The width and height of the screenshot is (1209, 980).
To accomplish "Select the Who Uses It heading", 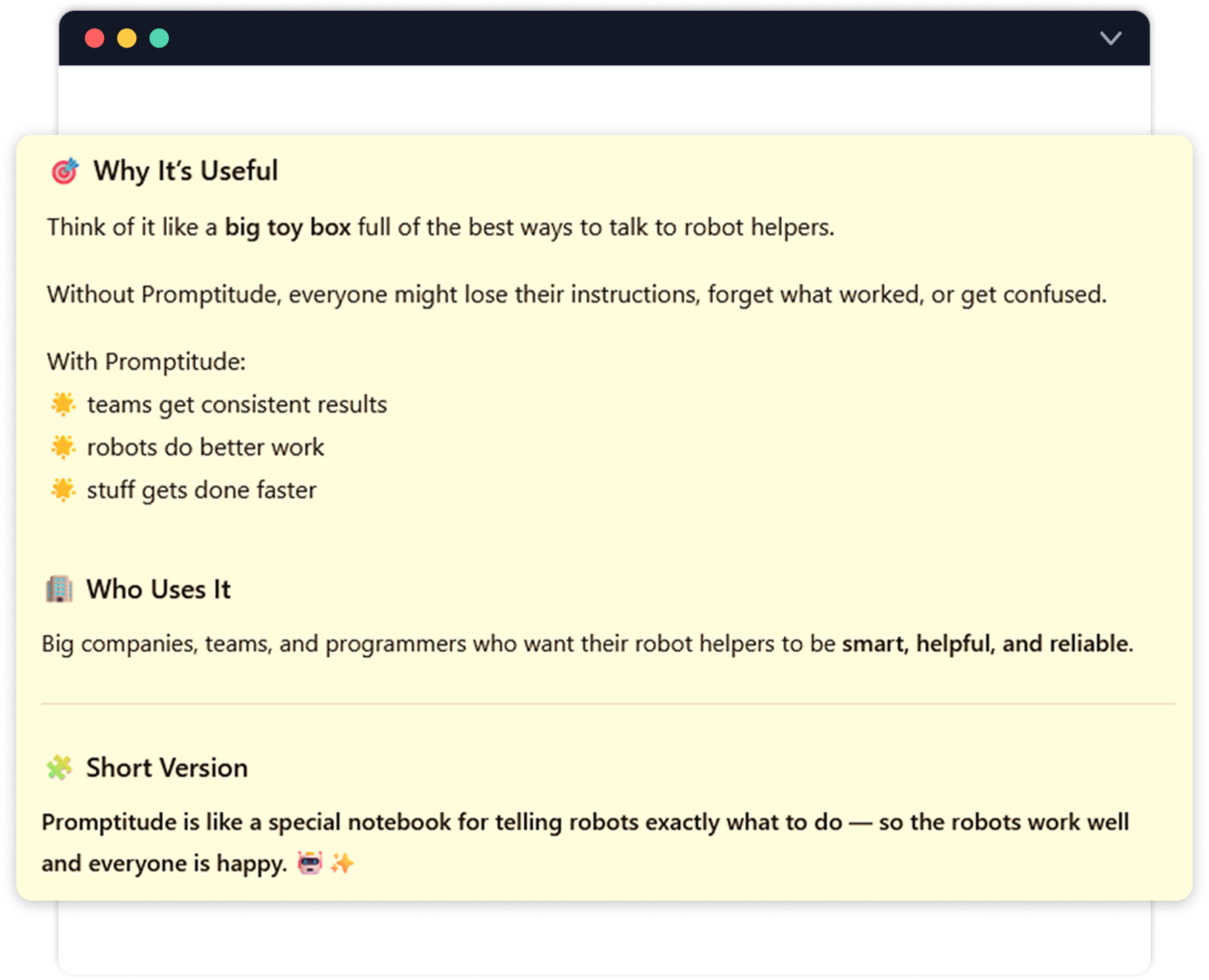I will pyautogui.click(x=159, y=589).
